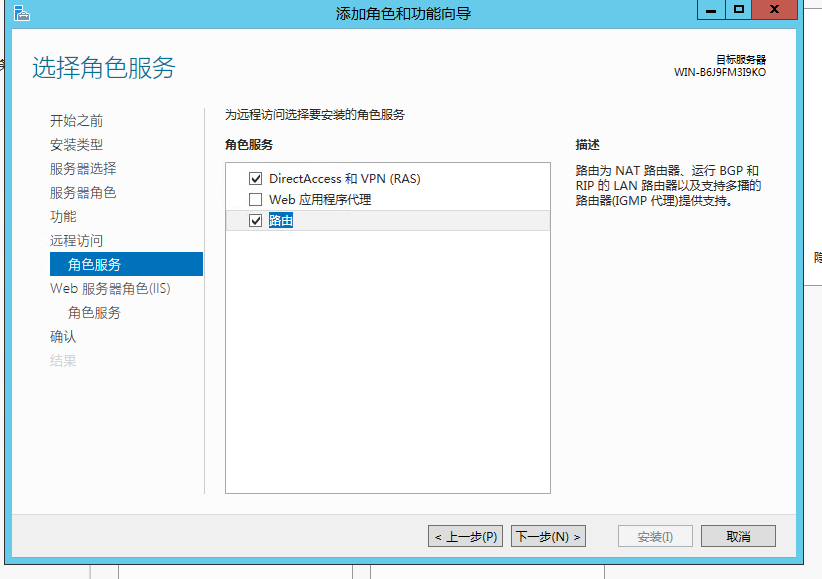Open the Web 服务器角色(IIS) step
822x579 pixels.
coord(110,288)
